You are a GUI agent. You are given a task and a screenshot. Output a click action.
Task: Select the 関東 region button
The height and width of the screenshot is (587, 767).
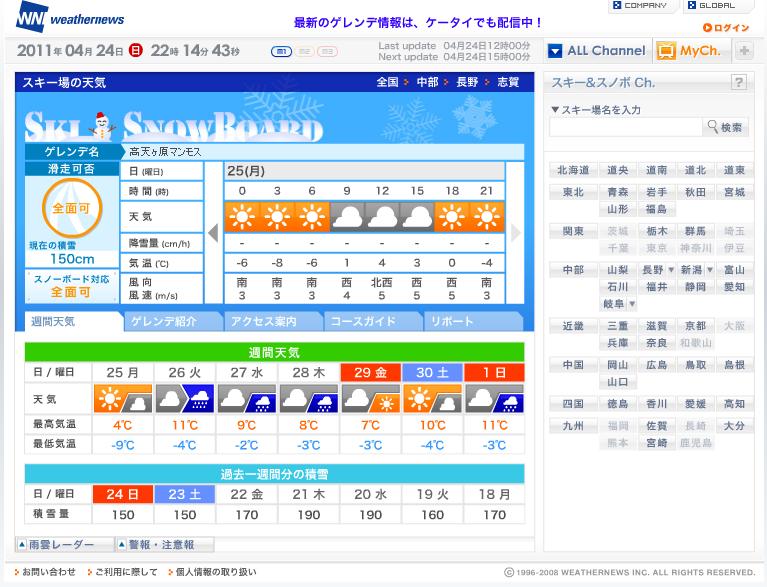[x=573, y=231]
